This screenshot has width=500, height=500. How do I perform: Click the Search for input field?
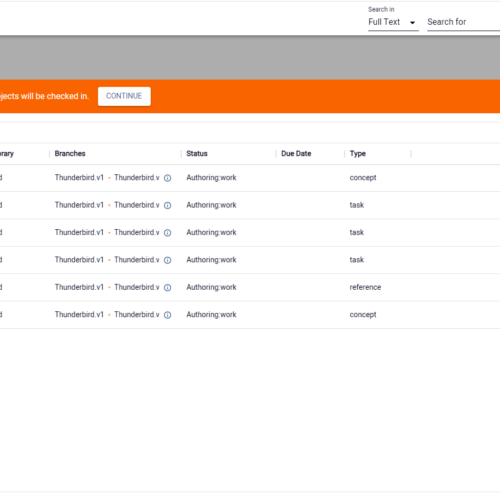point(463,22)
